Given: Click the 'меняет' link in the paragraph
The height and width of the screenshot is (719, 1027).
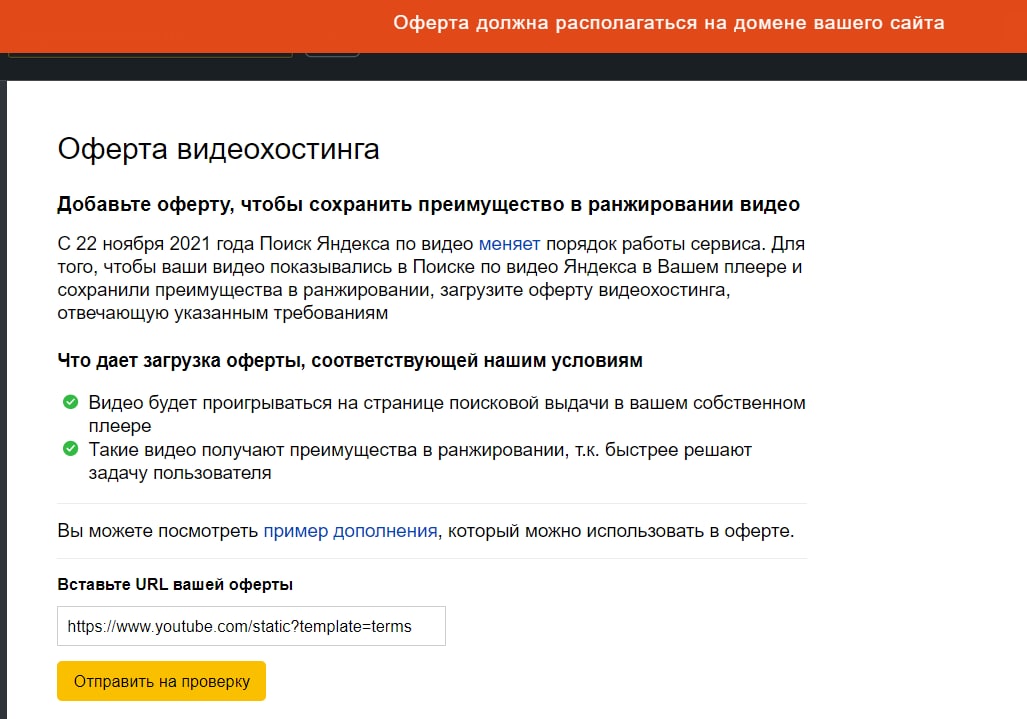Looking at the screenshot, I should point(509,244).
